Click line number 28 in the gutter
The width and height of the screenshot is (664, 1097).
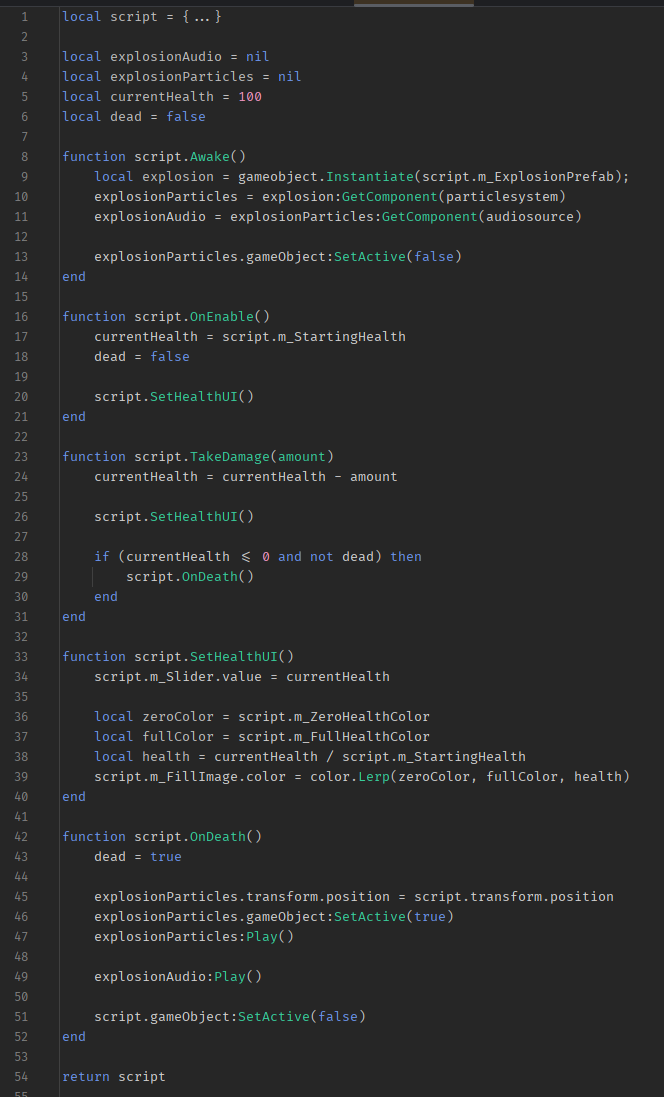click(x=21, y=556)
